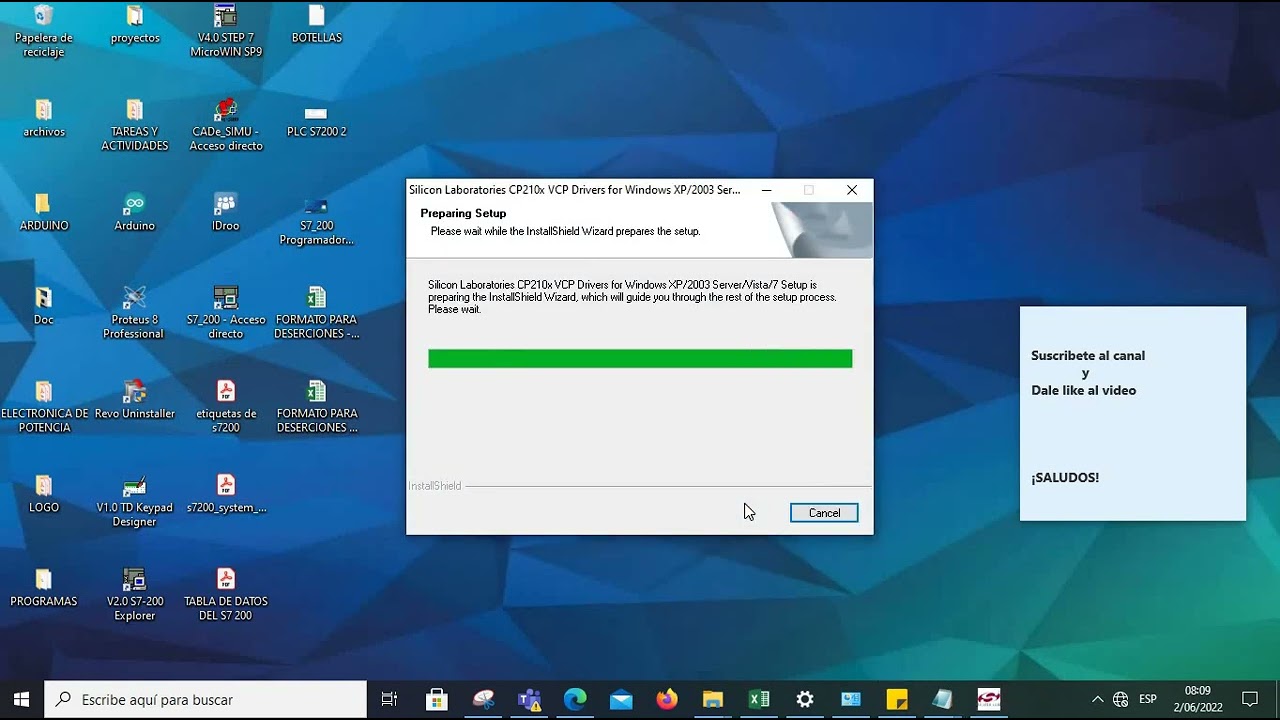Viewport: 1280px width, 720px height.
Task: Click the green setup progress bar
Action: (640, 358)
